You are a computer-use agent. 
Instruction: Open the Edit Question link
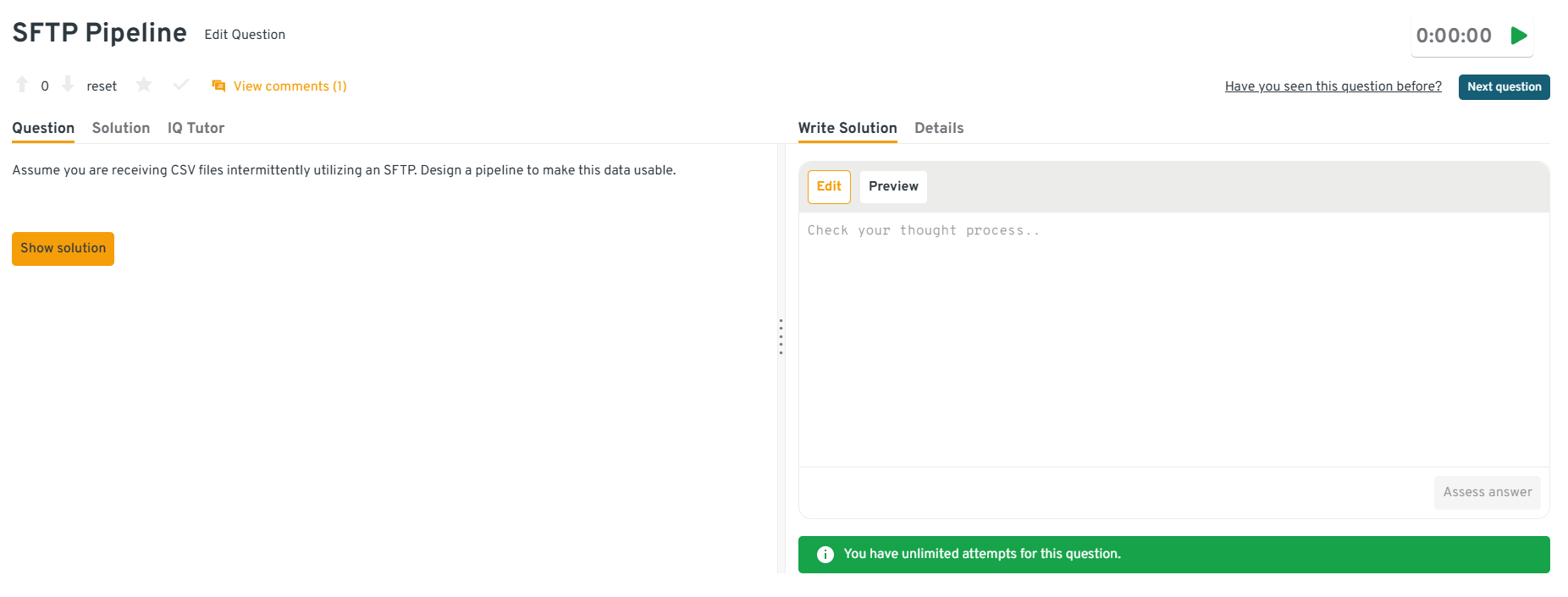[x=245, y=35]
